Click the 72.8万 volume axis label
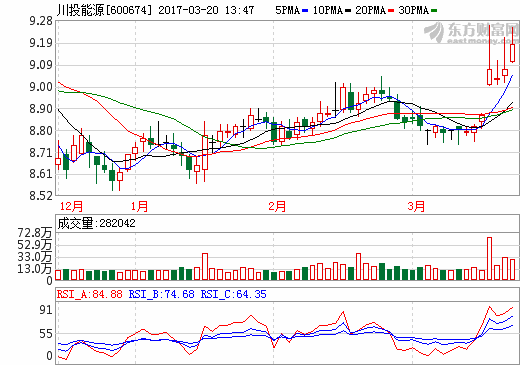Screen dimensions: 520x365 [35, 233]
